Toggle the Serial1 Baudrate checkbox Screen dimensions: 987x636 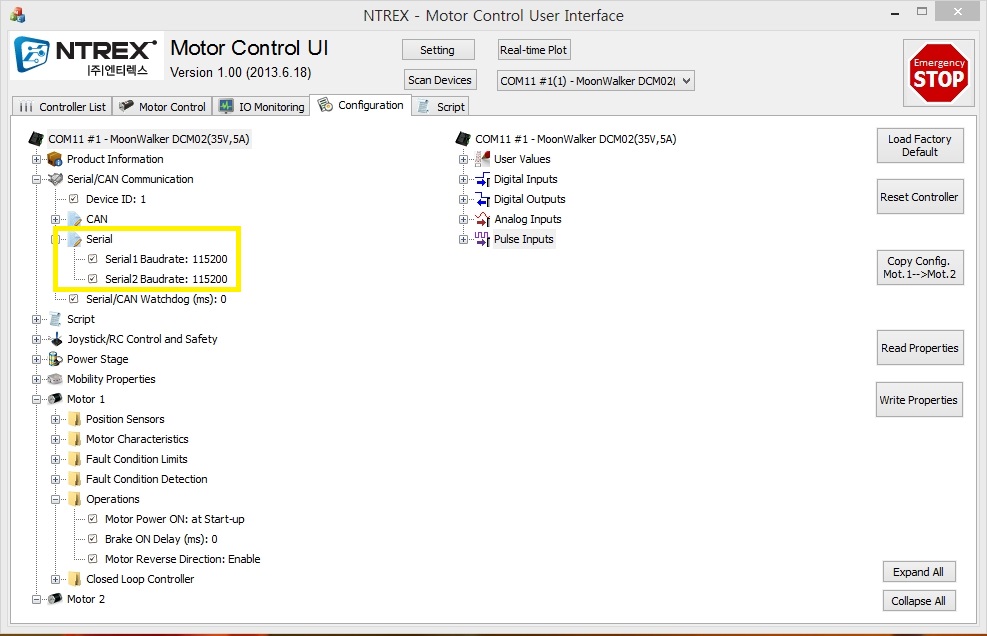(93, 259)
